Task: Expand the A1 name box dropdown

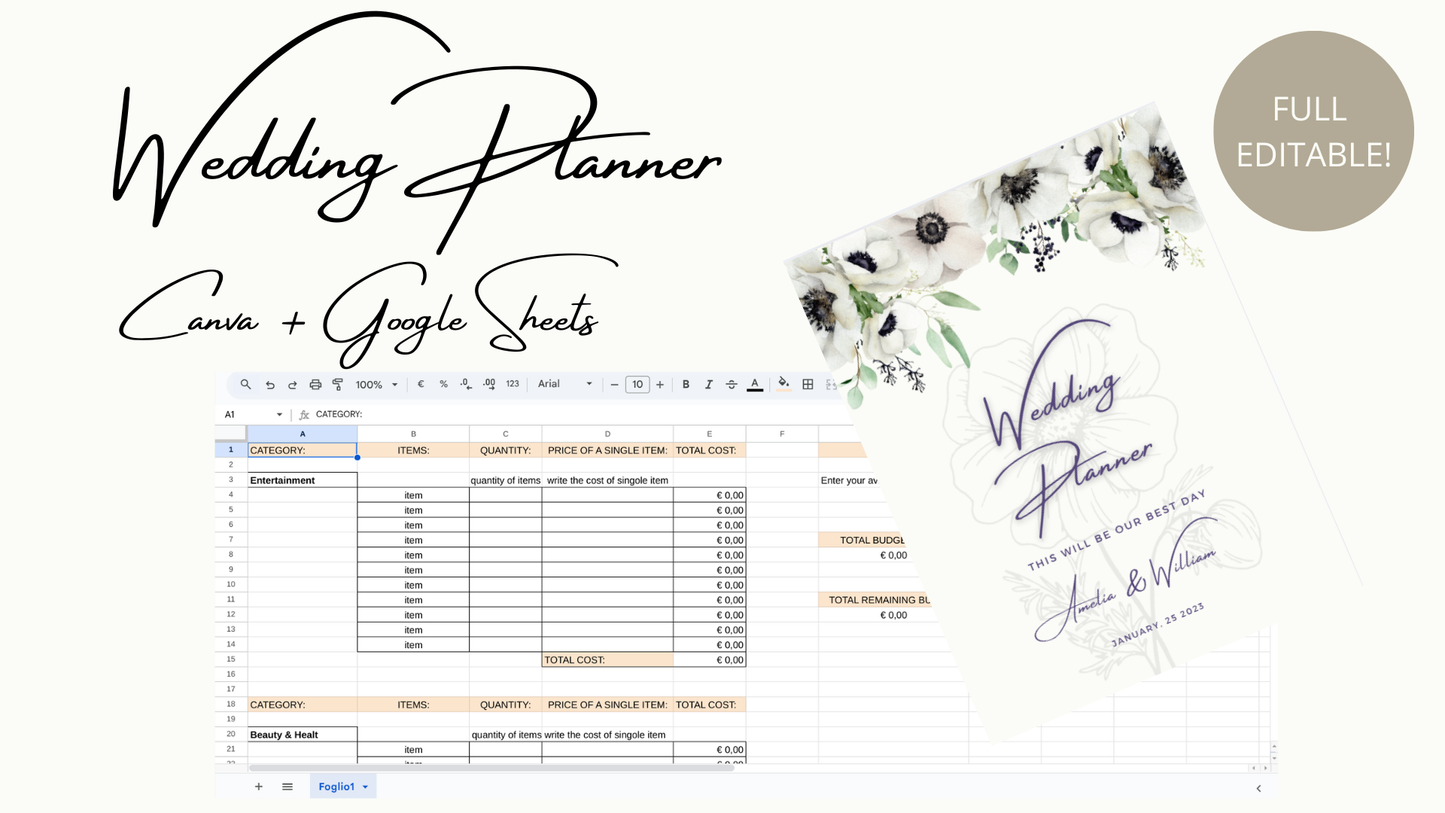Action: (279, 414)
